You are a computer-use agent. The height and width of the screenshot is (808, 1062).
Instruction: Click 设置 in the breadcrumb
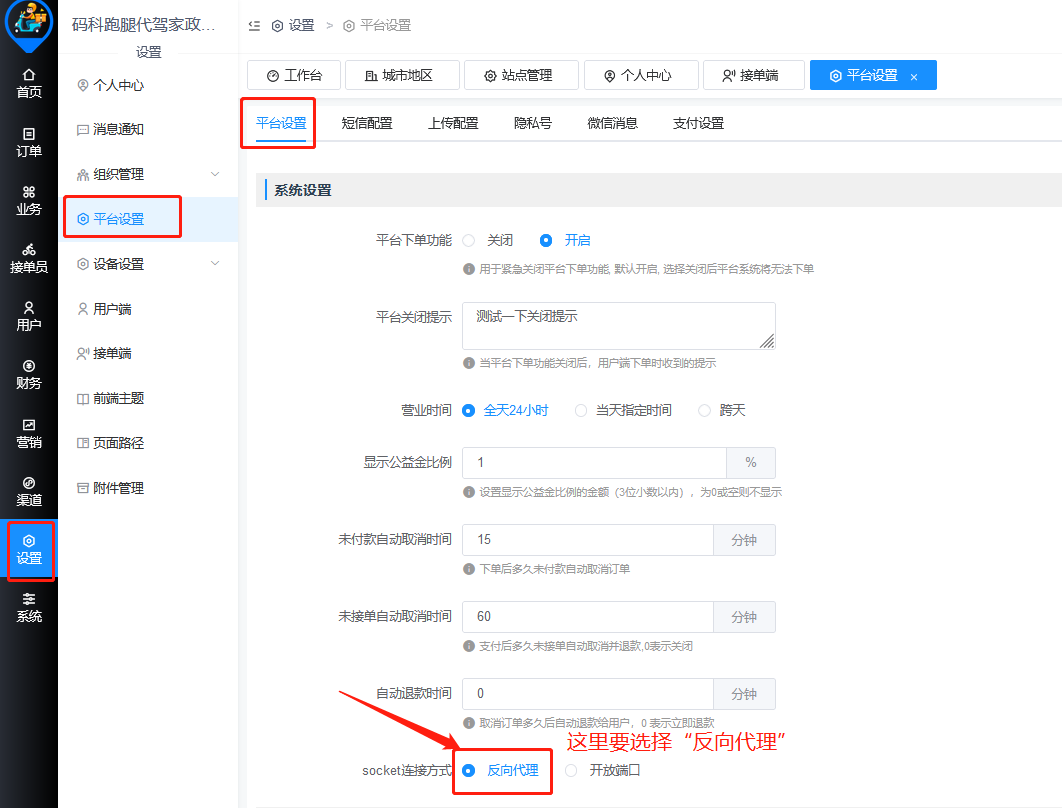pos(293,26)
